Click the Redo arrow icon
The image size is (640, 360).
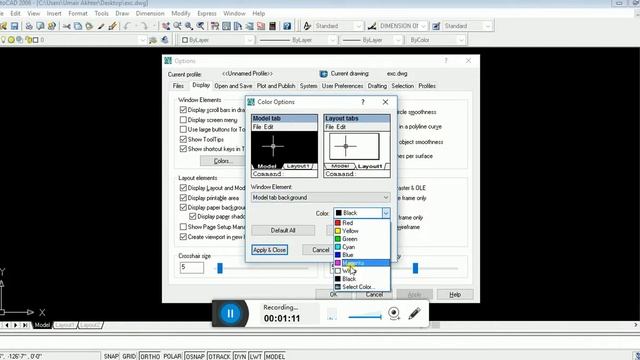pyautogui.click(x=144, y=26)
